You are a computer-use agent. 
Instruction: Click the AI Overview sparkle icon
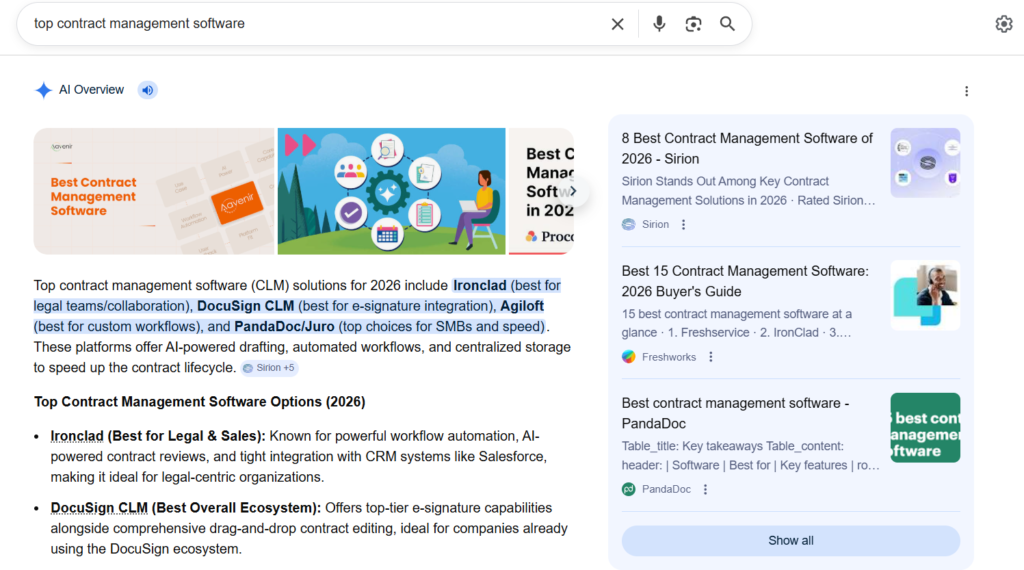pyautogui.click(x=43, y=90)
